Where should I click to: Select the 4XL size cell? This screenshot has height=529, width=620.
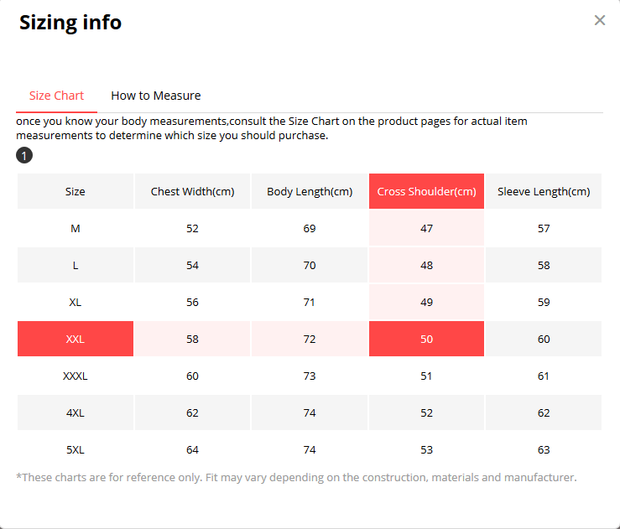point(75,413)
